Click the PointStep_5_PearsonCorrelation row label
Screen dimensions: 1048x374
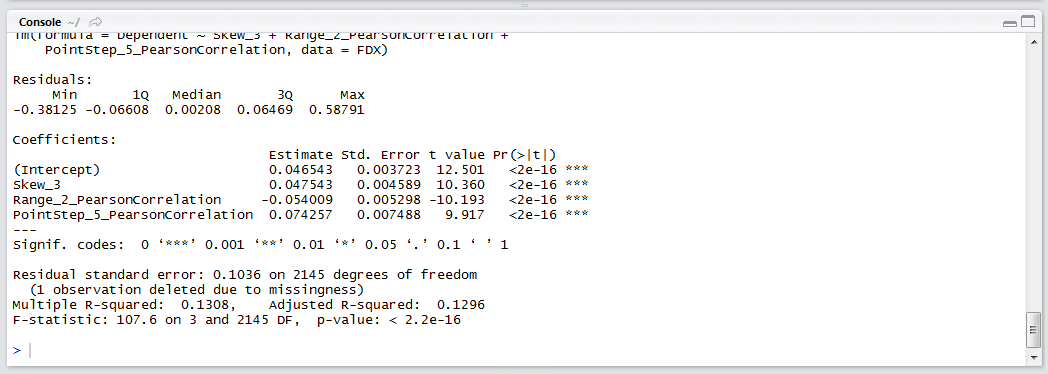click(x=133, y=214)
